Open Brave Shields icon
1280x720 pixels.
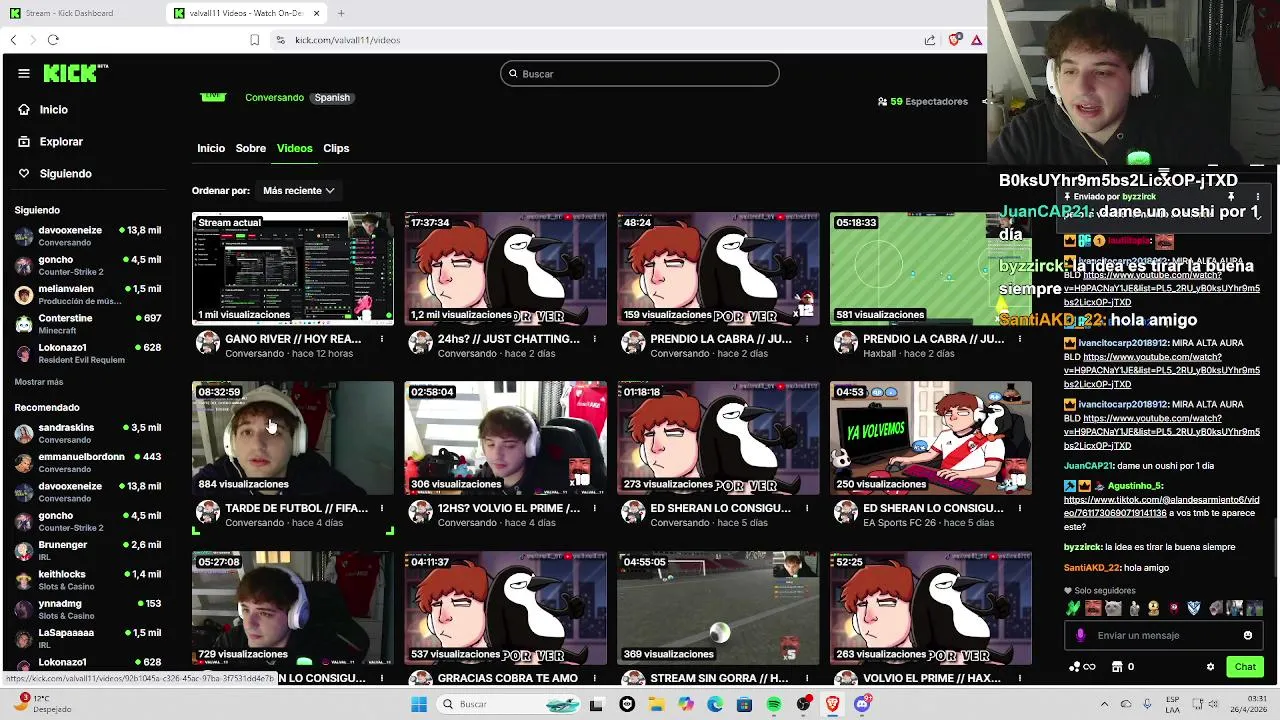click(x=954, y=40)
